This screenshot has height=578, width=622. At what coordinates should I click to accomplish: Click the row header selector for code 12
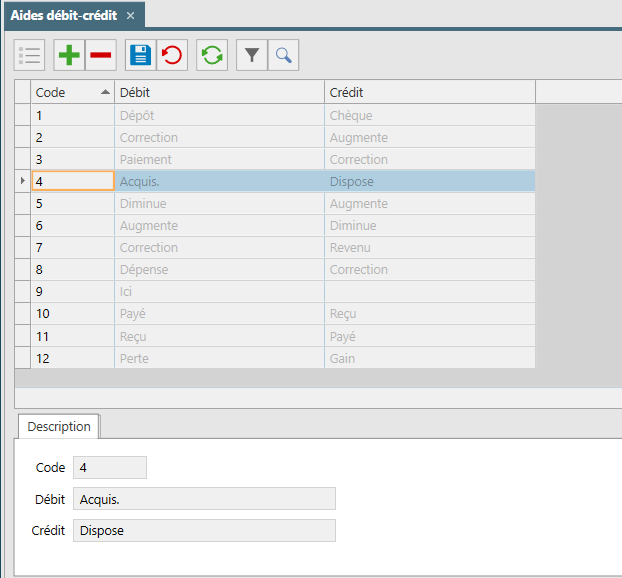pos(23,358)
